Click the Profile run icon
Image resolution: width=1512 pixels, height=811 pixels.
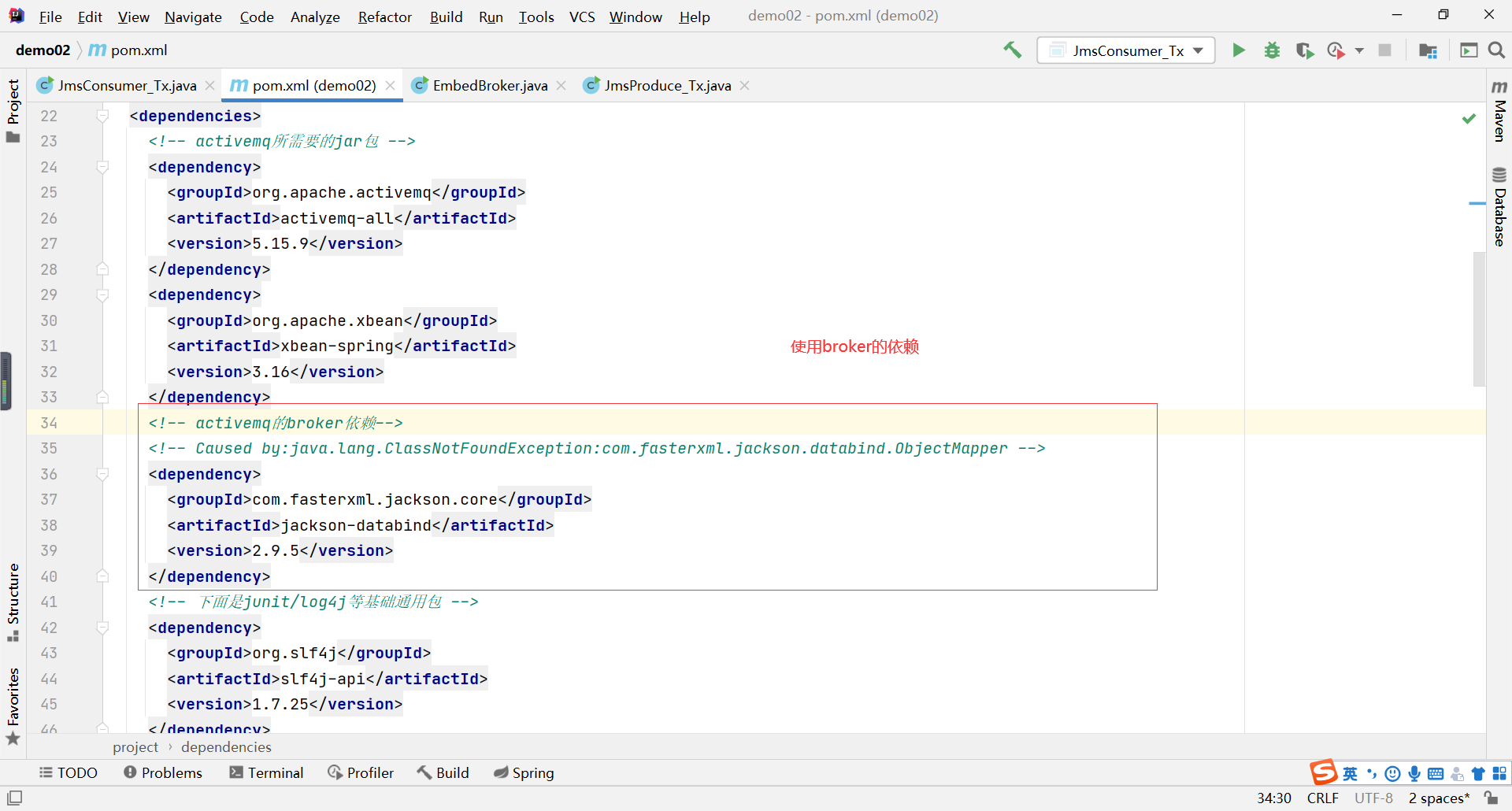point(1336,50)
